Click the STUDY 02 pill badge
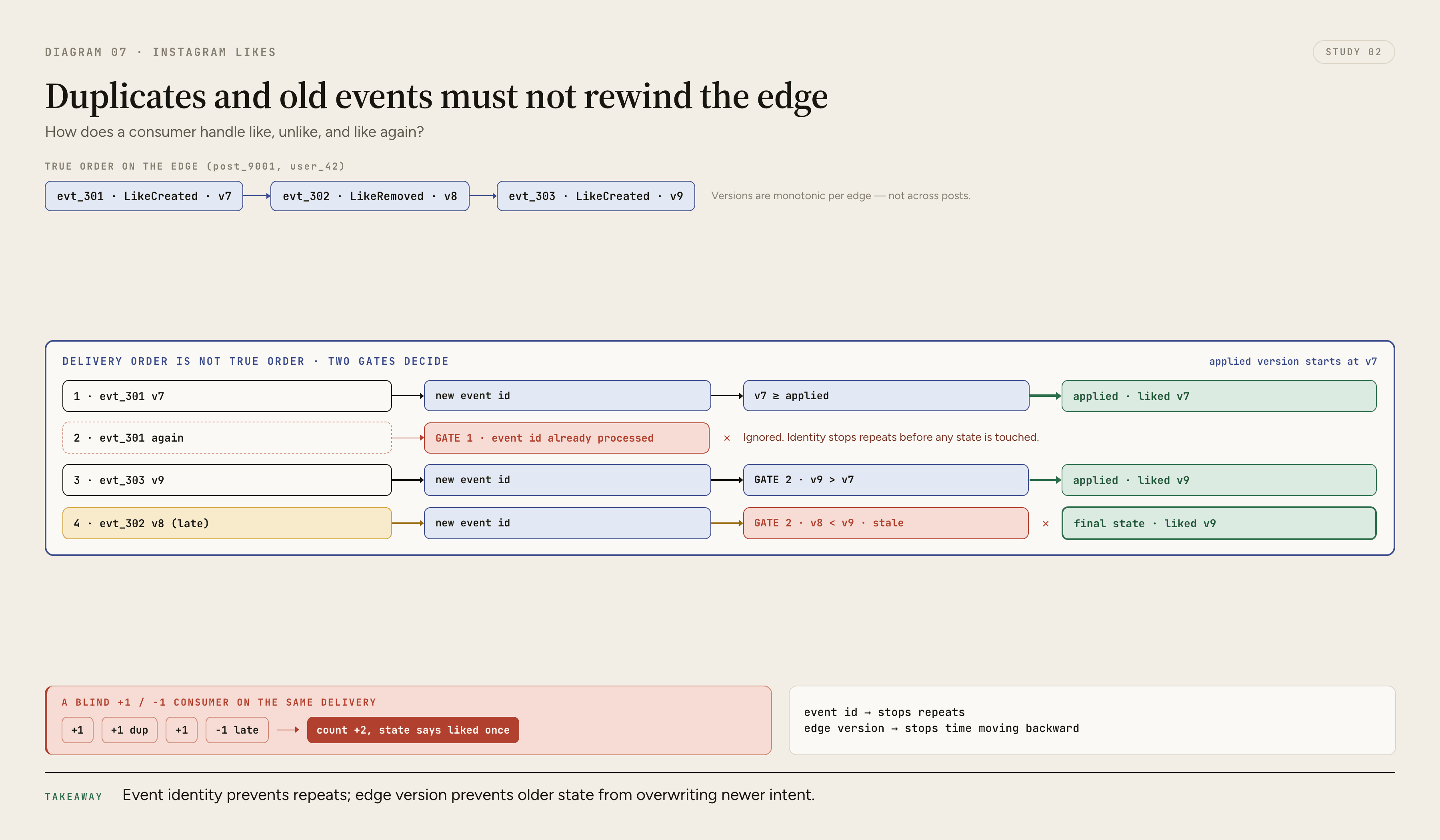 pos(1353,52)
